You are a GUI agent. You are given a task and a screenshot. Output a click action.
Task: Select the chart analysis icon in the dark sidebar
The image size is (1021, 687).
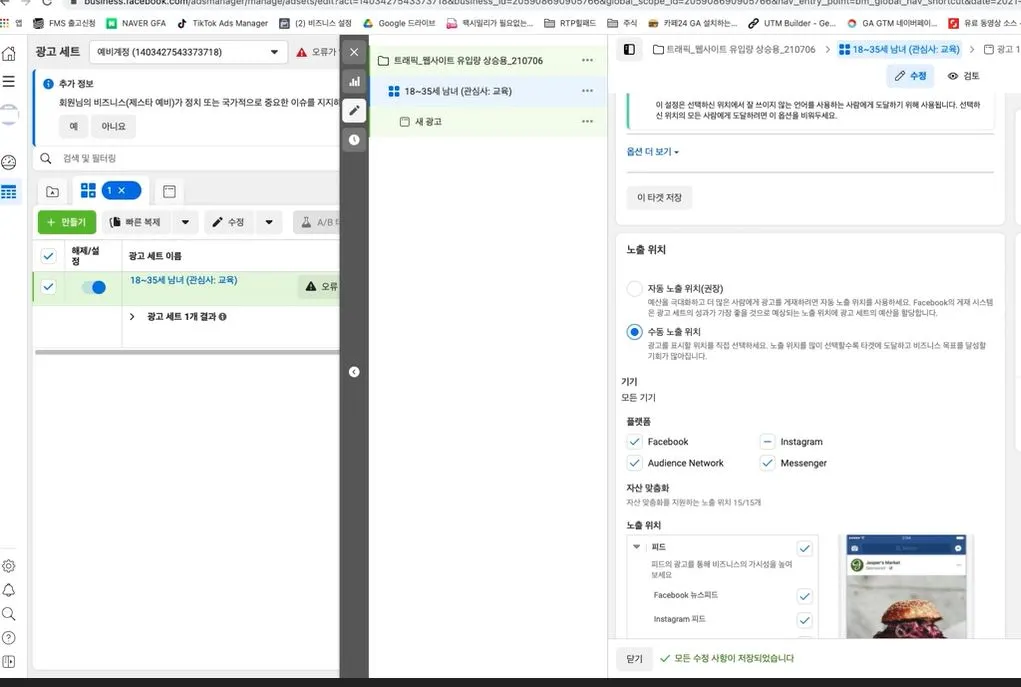(x=354, y=79)
